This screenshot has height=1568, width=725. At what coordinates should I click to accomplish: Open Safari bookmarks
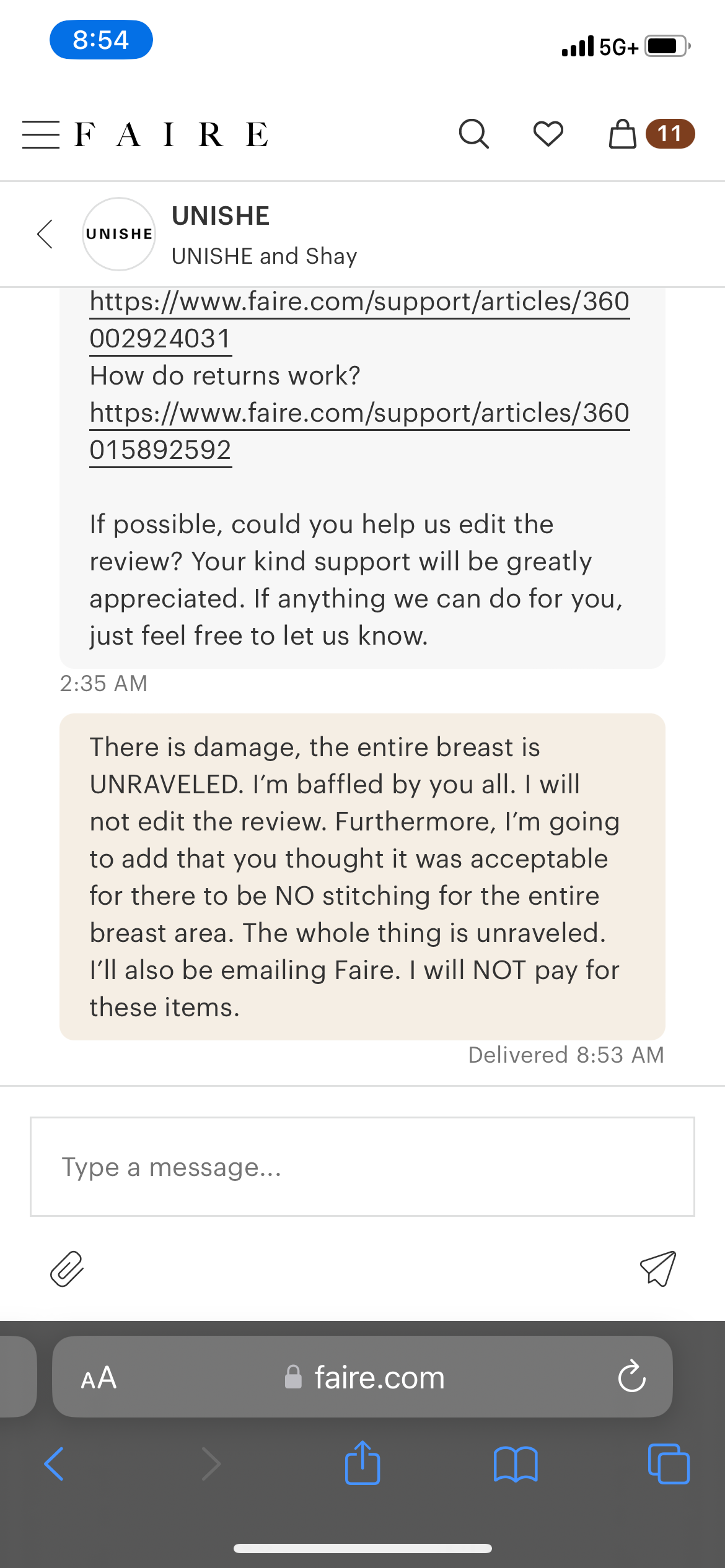(x=516, y=1464)
